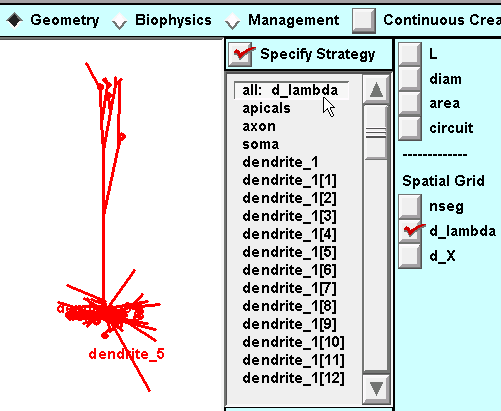Enable the d_X spatial grid checkbox
This screenshot has width=501, height=411.
click(x=410, y=256)
